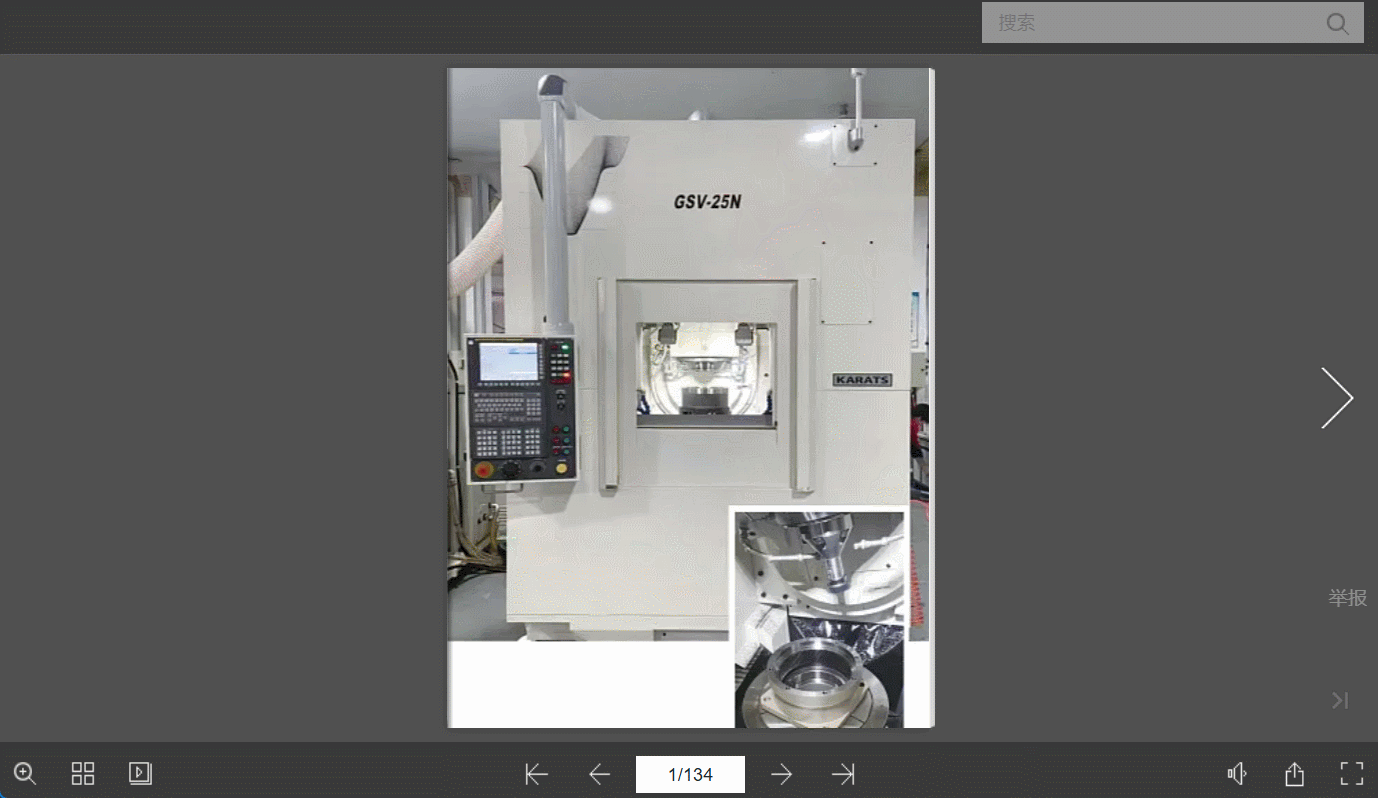Click the page number field 1/134

tap(690, 774)
